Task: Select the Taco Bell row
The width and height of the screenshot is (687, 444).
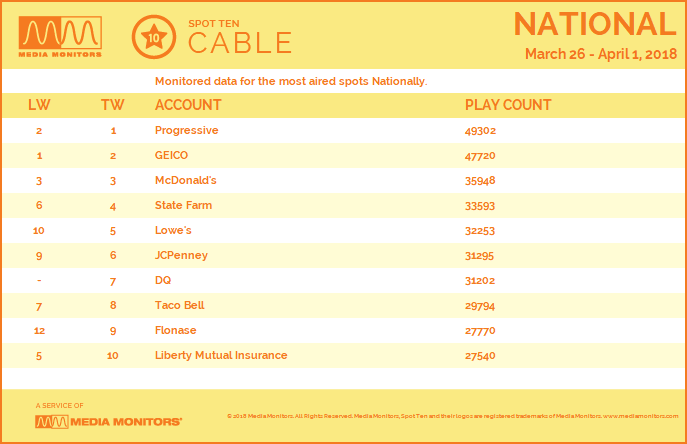Action: click(x=181, y=305)
